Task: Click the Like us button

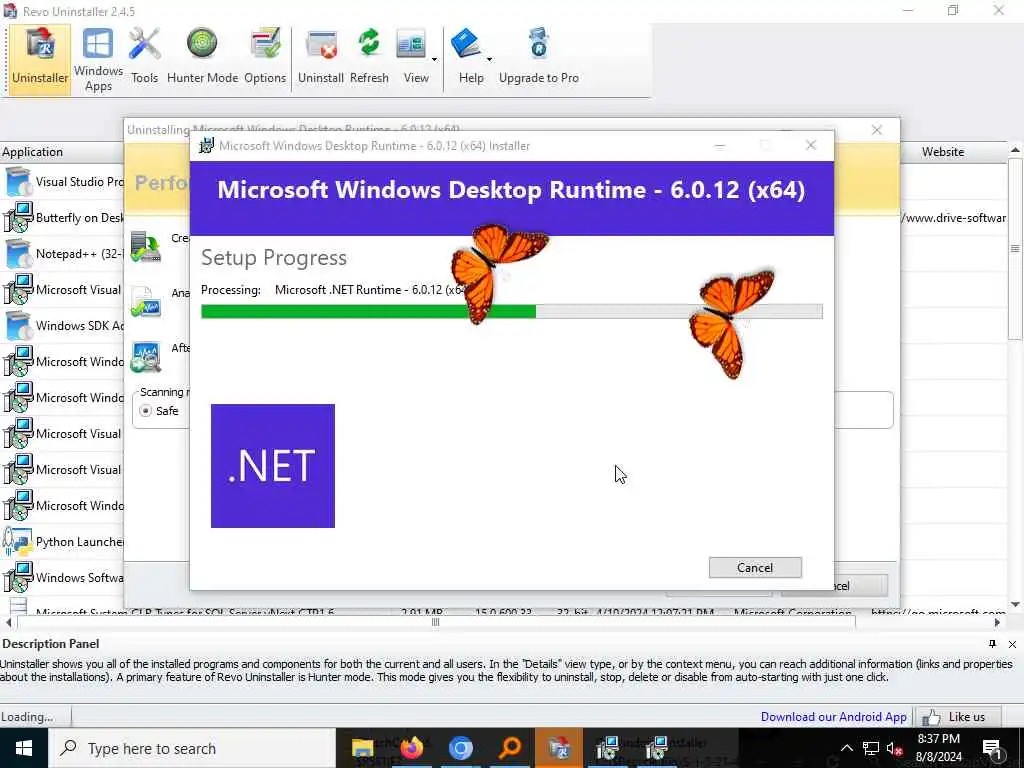Action: 959,717
